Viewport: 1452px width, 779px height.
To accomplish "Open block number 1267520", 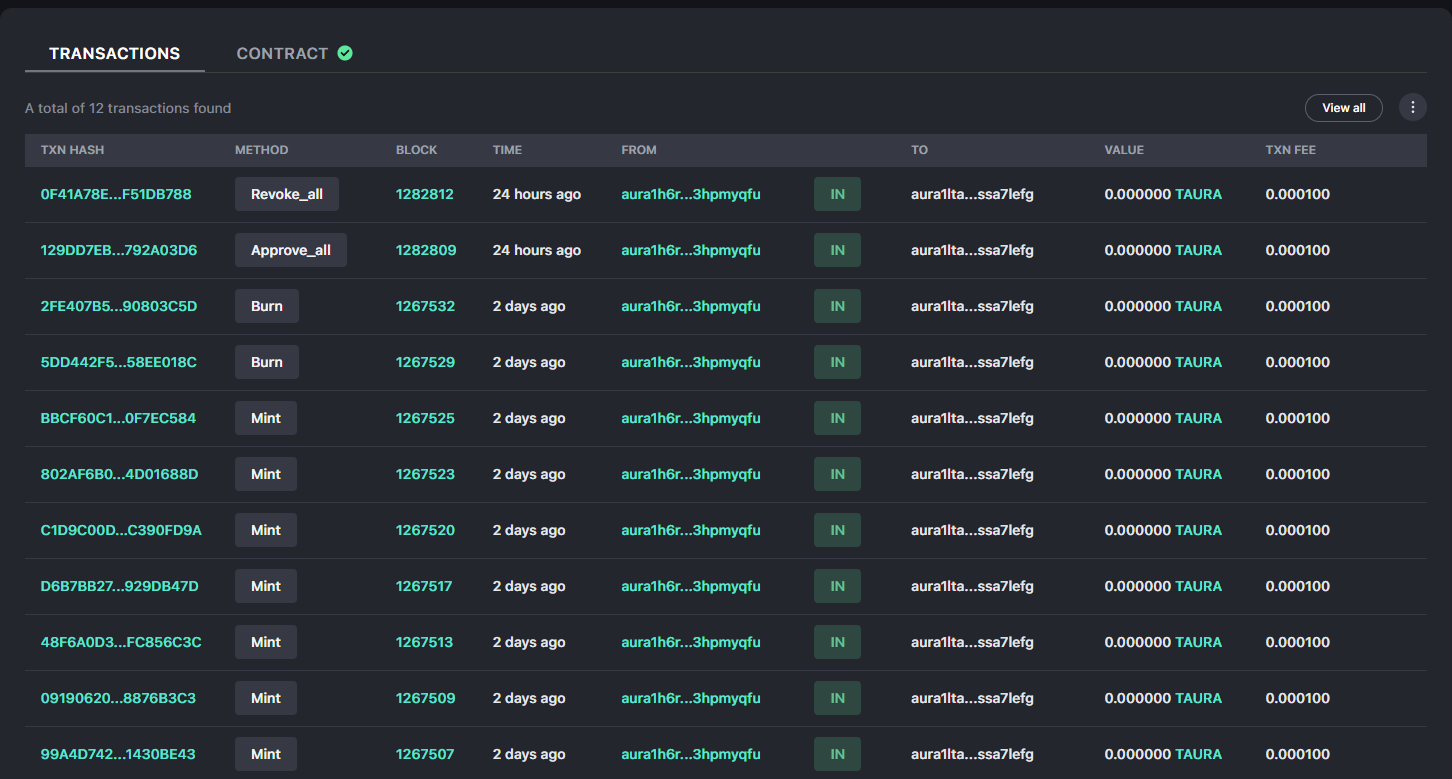I will click(x=426, y=530).
